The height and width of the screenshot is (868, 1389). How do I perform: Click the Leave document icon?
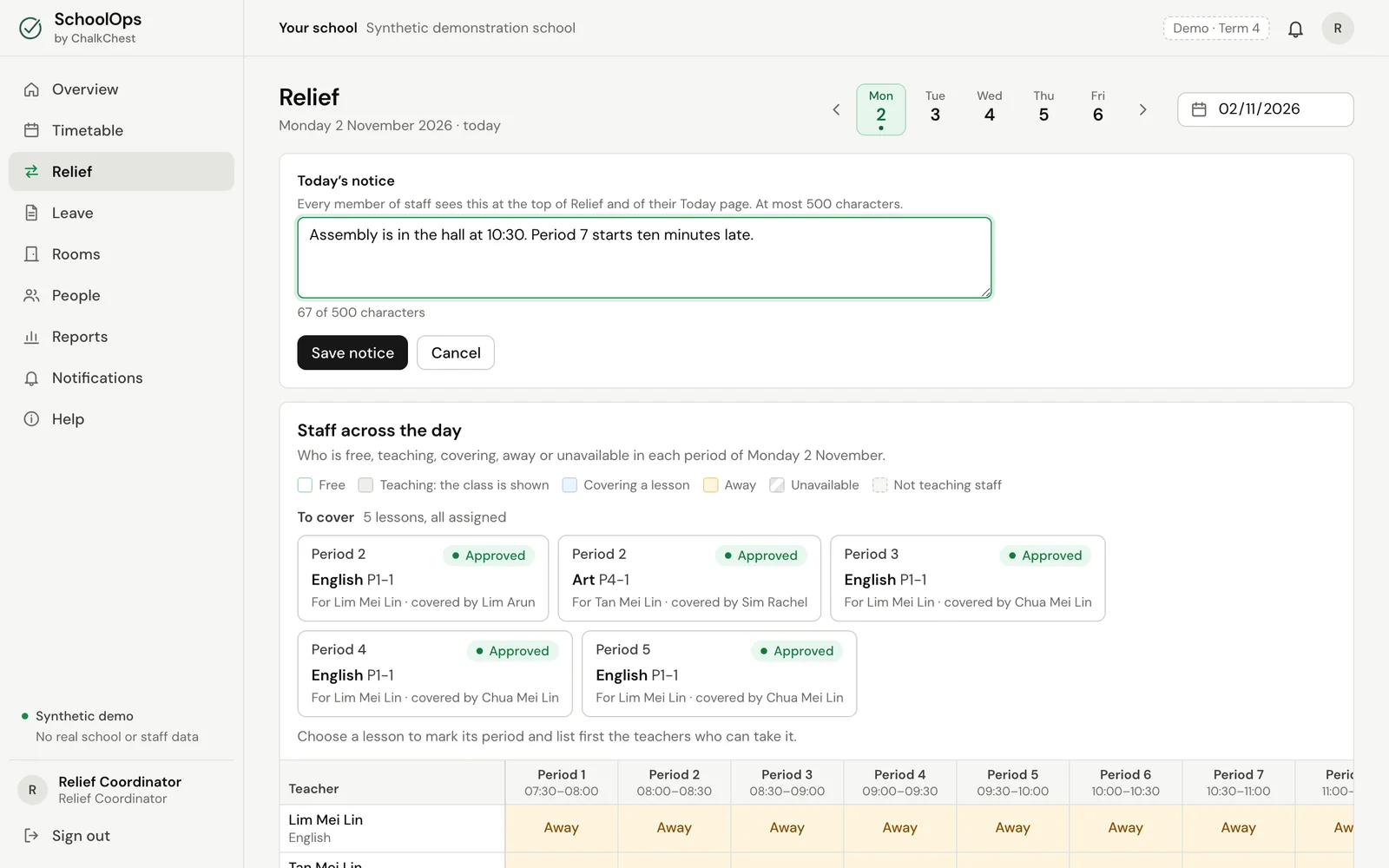tap(31, 213)
